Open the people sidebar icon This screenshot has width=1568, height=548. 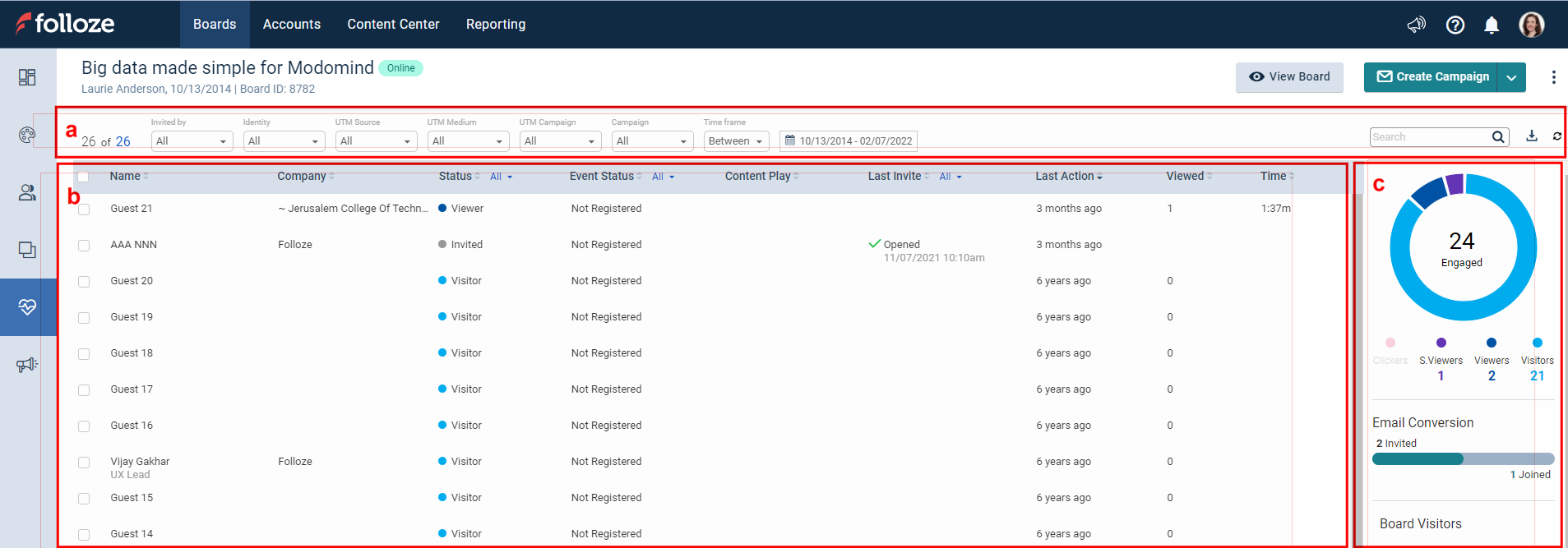click(27, 192)
